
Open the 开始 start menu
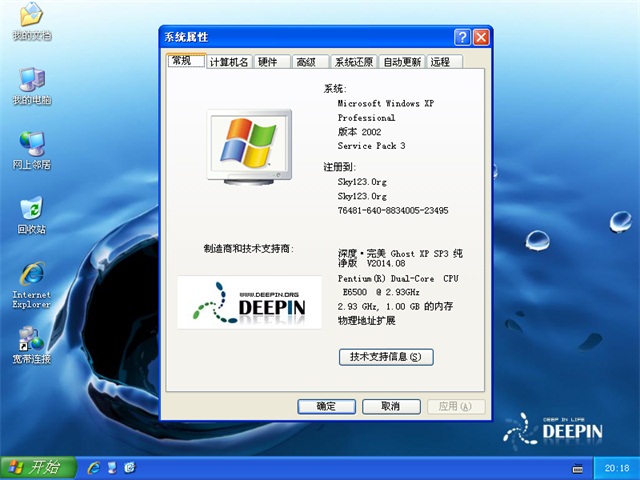pos(35,467)
